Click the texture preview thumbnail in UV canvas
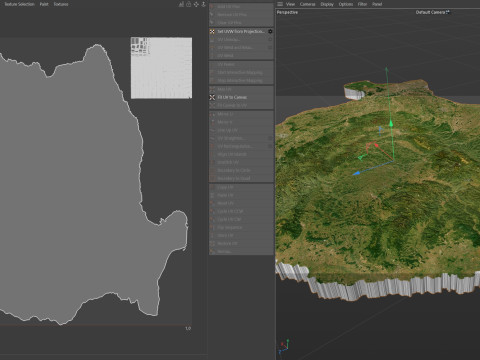The image size is (480, 360). pyautogui.click(x=161, y=68)
